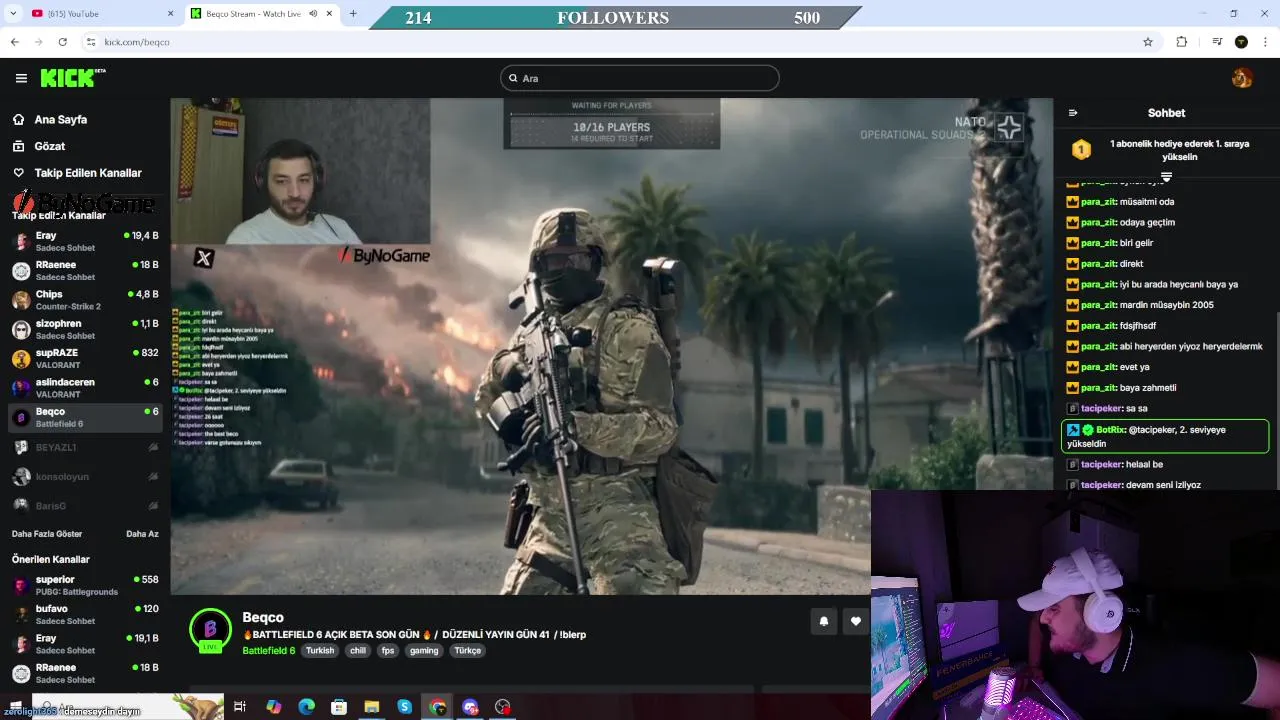Click the gold rank 1 badge
This screenshot has width=1280, height=720.
pos(1081,150)
